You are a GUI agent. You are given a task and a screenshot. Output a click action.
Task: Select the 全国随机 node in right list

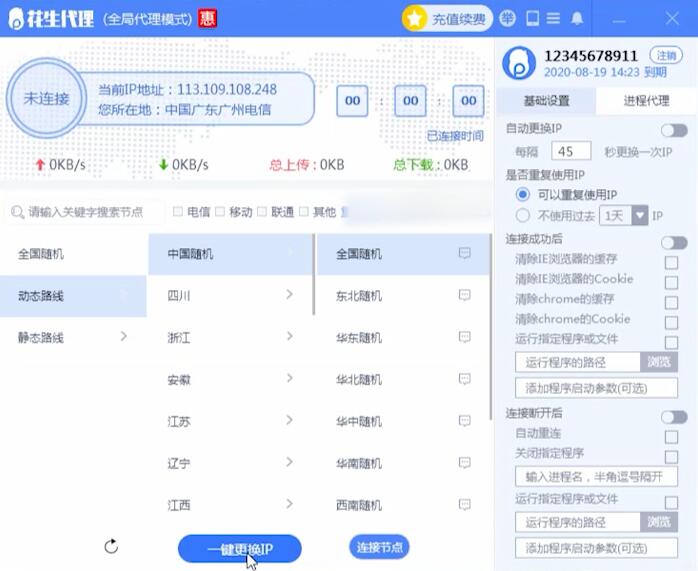point(402,254)
